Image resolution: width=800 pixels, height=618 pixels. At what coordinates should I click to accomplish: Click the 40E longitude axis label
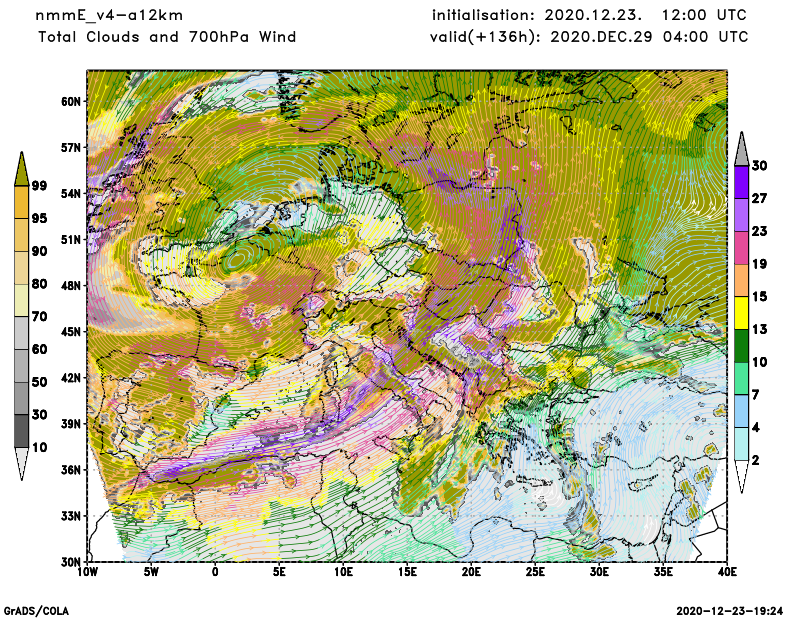tap(727, 573)
